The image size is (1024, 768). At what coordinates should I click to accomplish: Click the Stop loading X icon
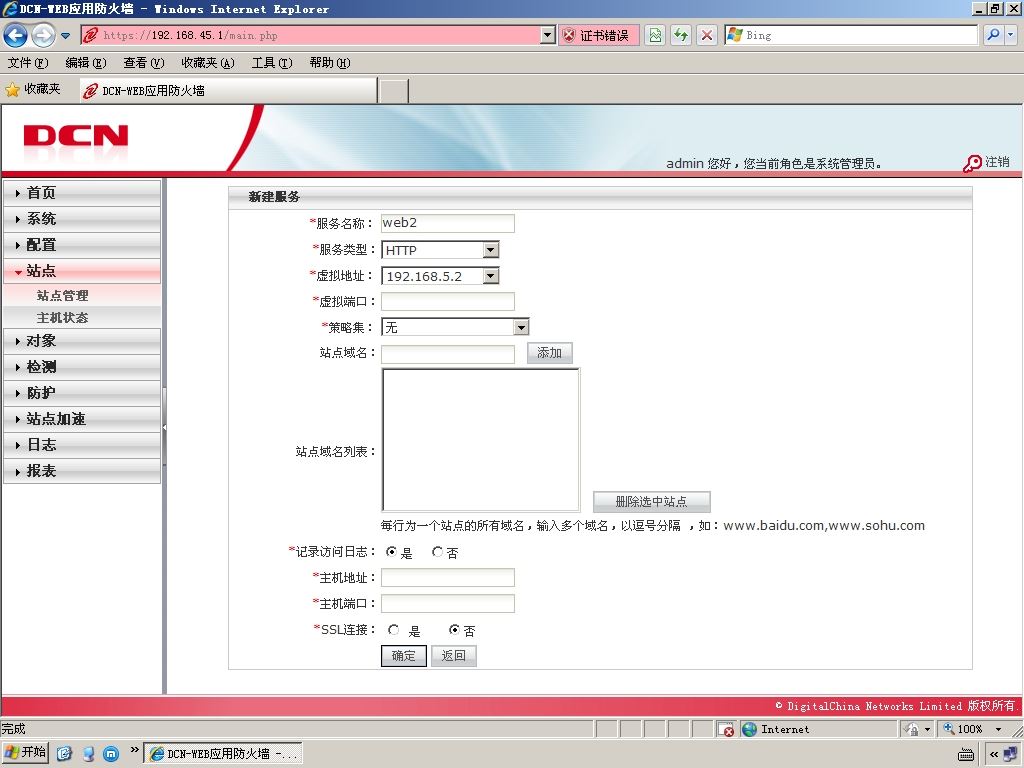pos(707,35)
